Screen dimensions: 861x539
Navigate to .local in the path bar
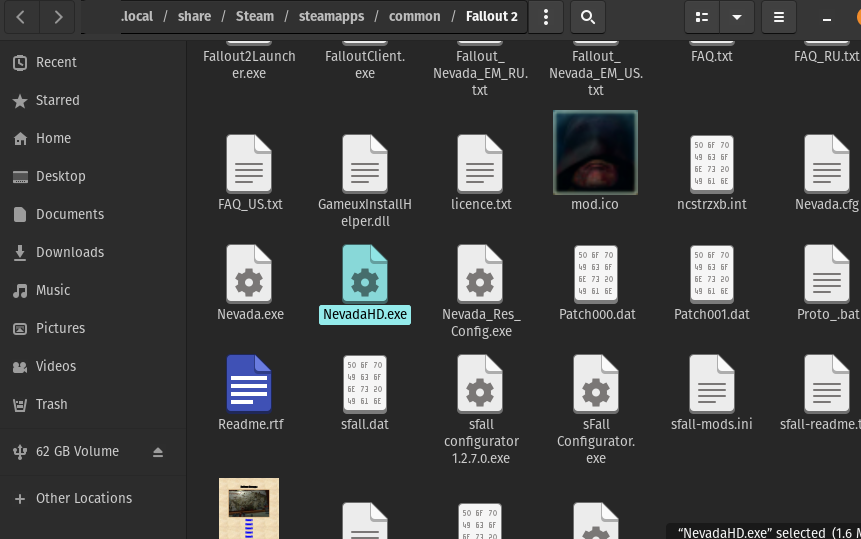click(x=137, y=16)
